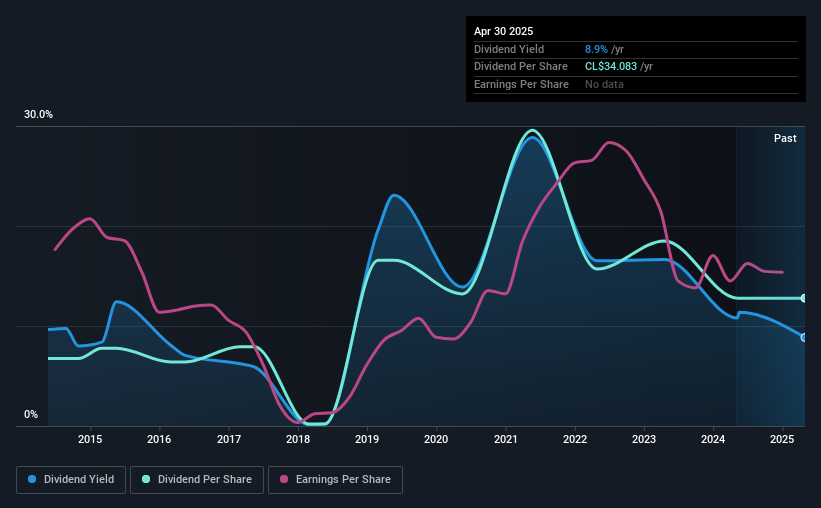Viewport: 821px width, 508px height.
Task: Click the 2016 x-axis label
Action: click(159, 439)
